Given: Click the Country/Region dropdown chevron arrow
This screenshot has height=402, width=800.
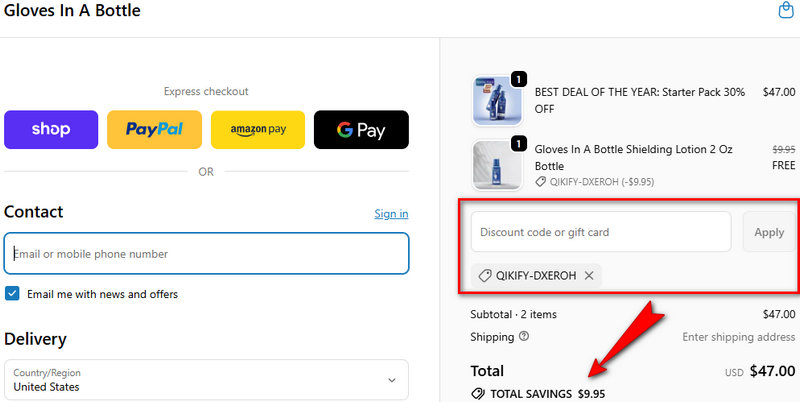Looking at the screenshot, I should pos(390,380).
